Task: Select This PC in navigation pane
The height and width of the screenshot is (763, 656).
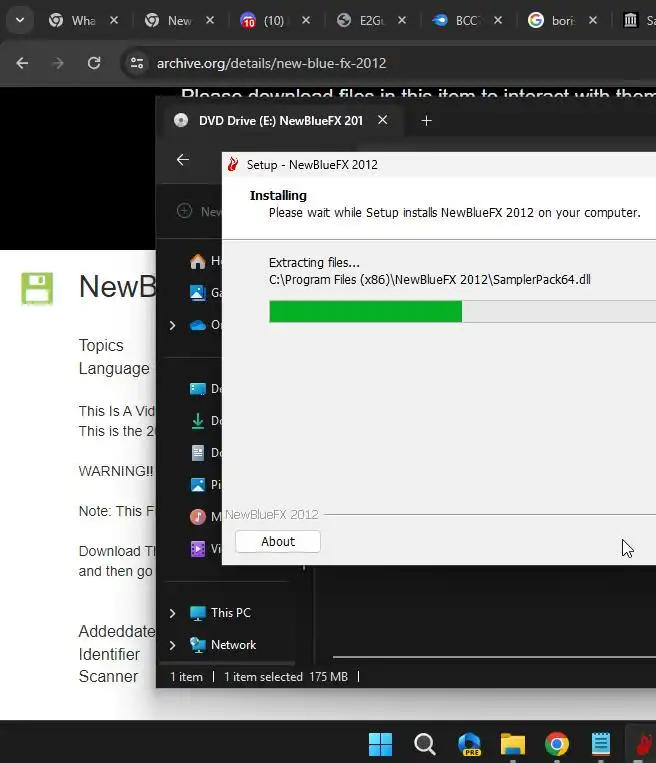Action: click(x=220, y=613)
